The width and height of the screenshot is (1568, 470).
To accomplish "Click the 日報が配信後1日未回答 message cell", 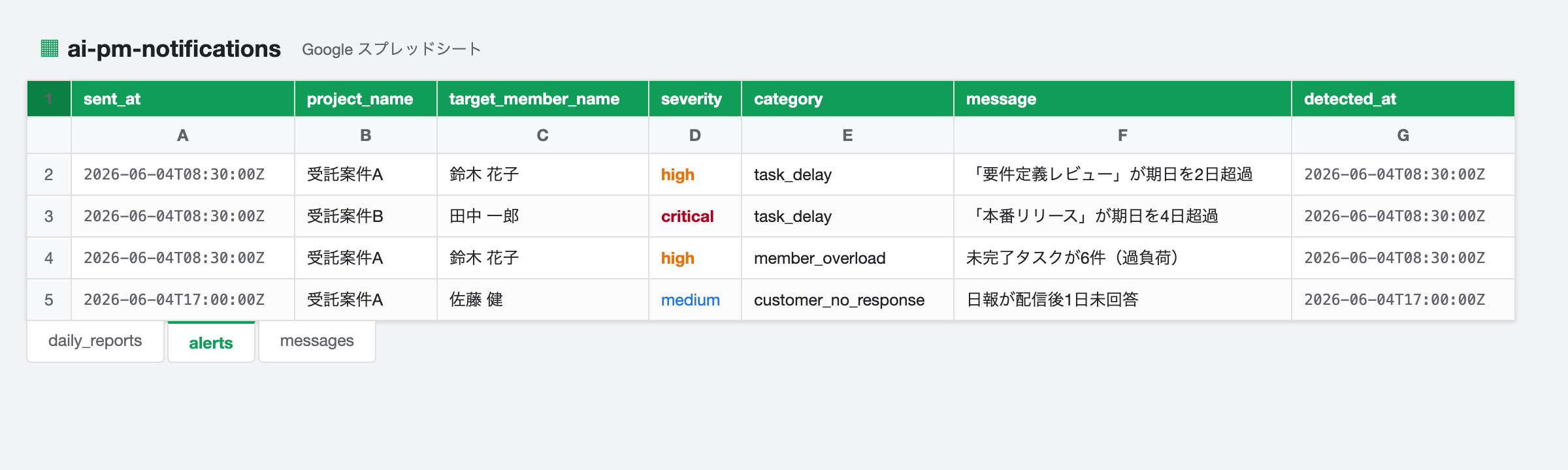I will pos(1122,300).
